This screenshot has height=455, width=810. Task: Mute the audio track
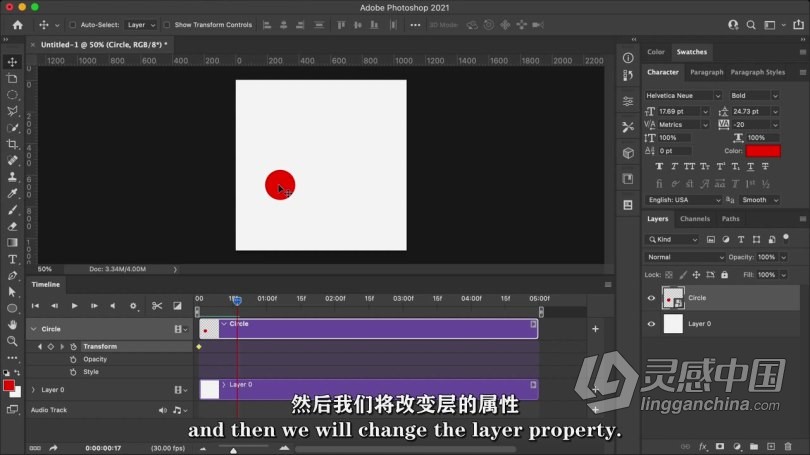click(x=162, y=410)
